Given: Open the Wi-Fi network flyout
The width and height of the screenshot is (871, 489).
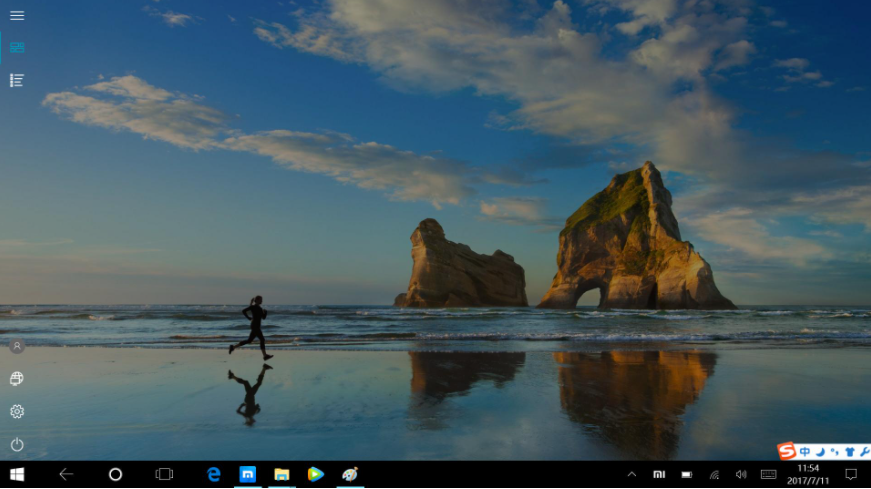Looking at the screenshot, I should pos(714,474).
